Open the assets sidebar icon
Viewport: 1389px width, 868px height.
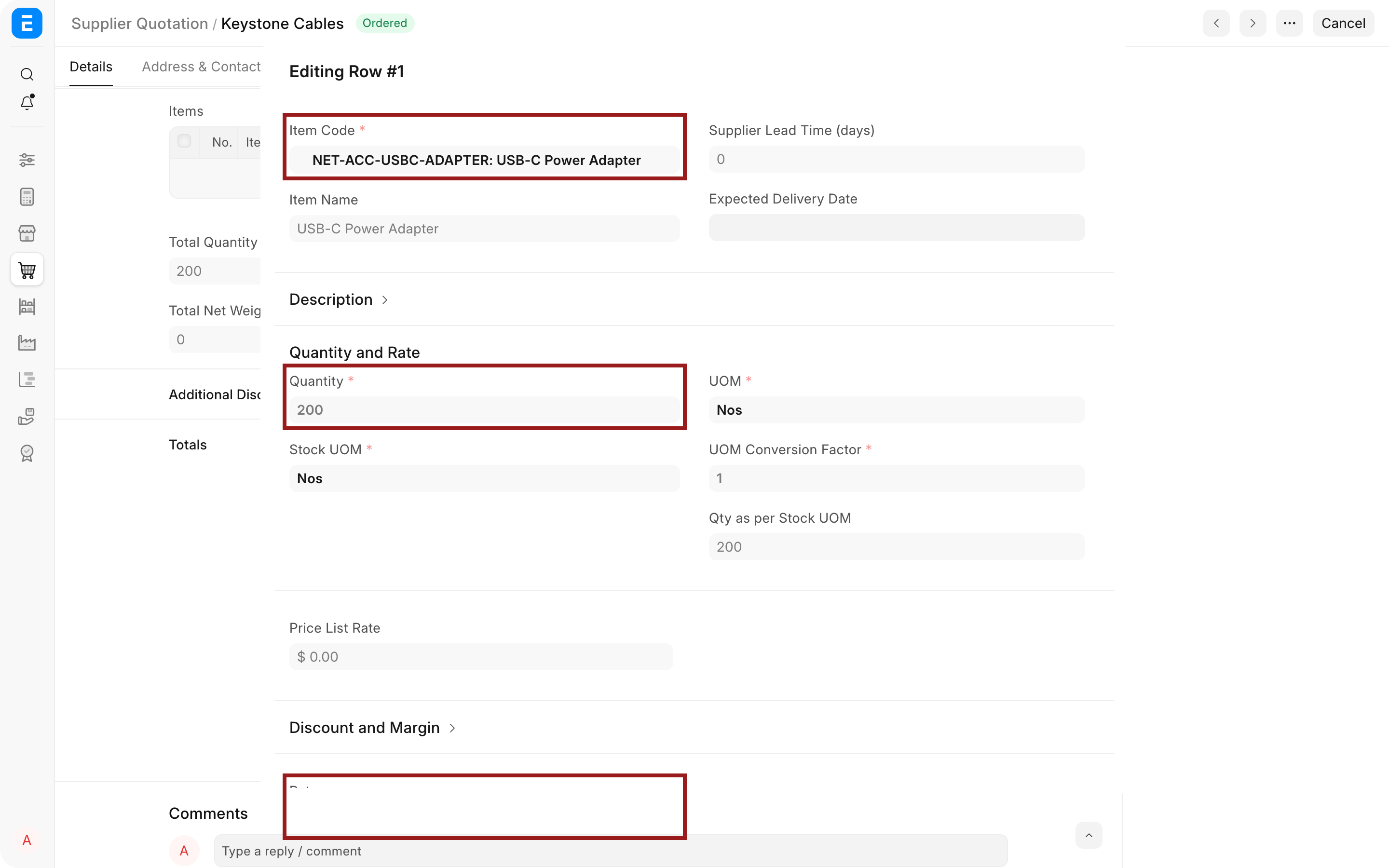(x=27, y=416)
